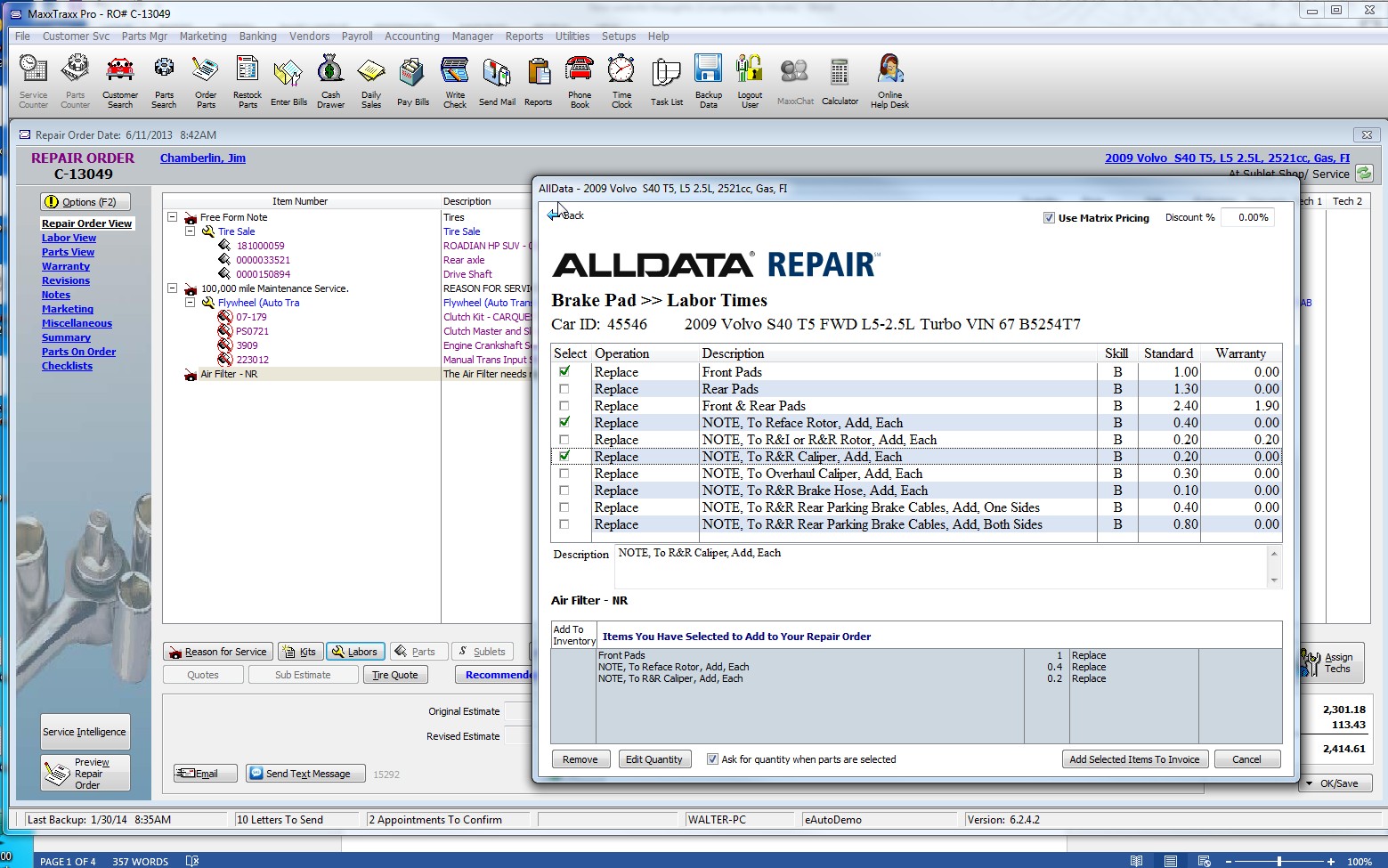The width and height of the screenshot is (1388, 868).
Task: Collapse the Flywheel (Auto Tra node
Action: [191, 303]
